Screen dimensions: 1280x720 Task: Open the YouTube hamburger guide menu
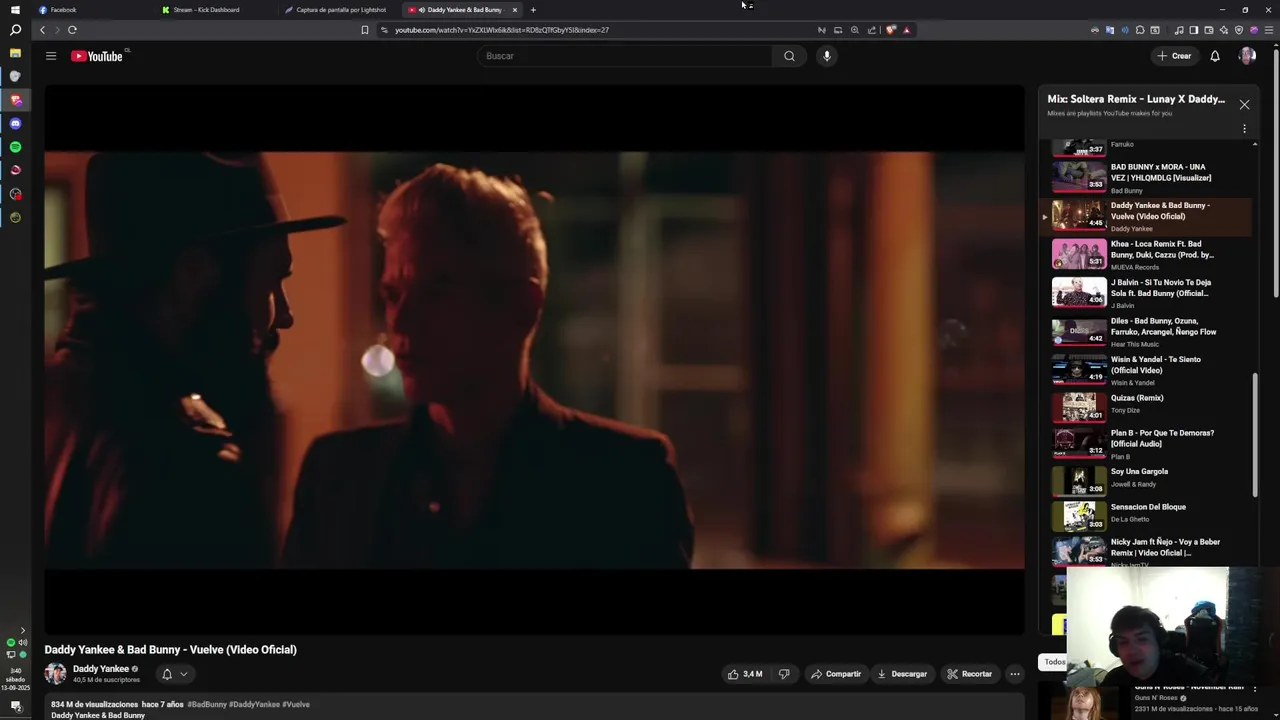(51, 56)
